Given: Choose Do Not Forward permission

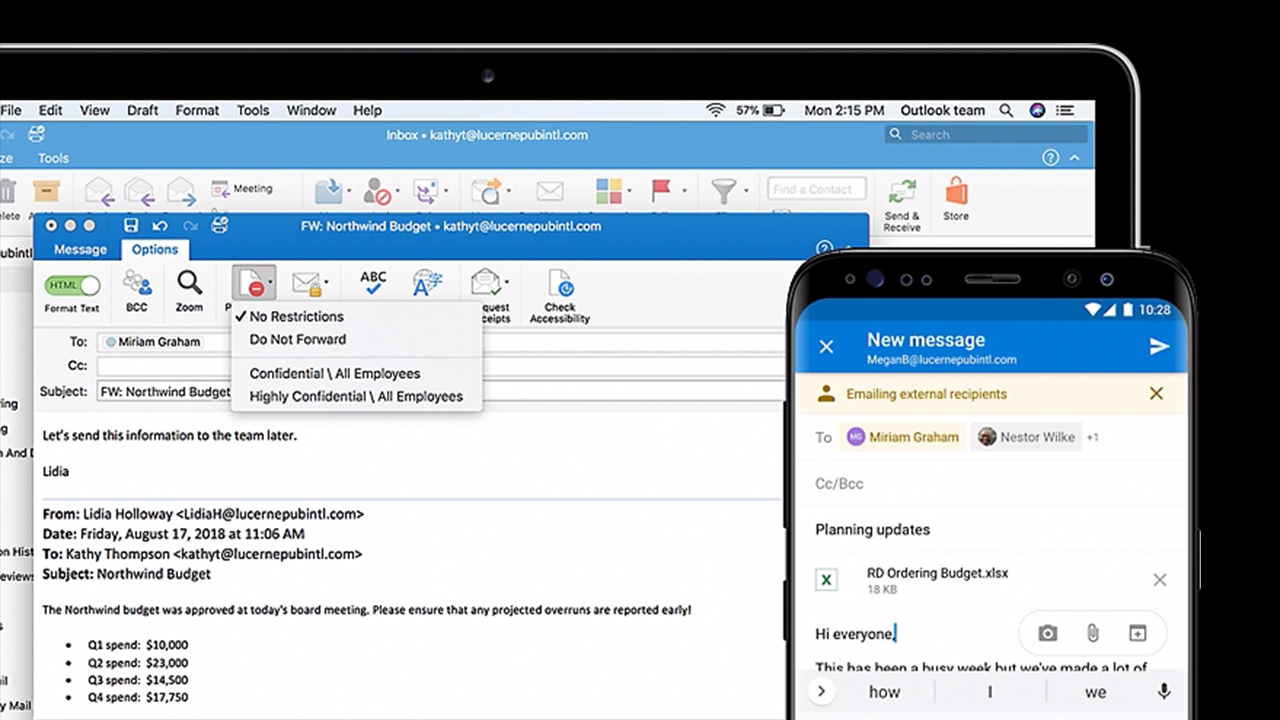Looking at the screenshot, I should (297, 339).
